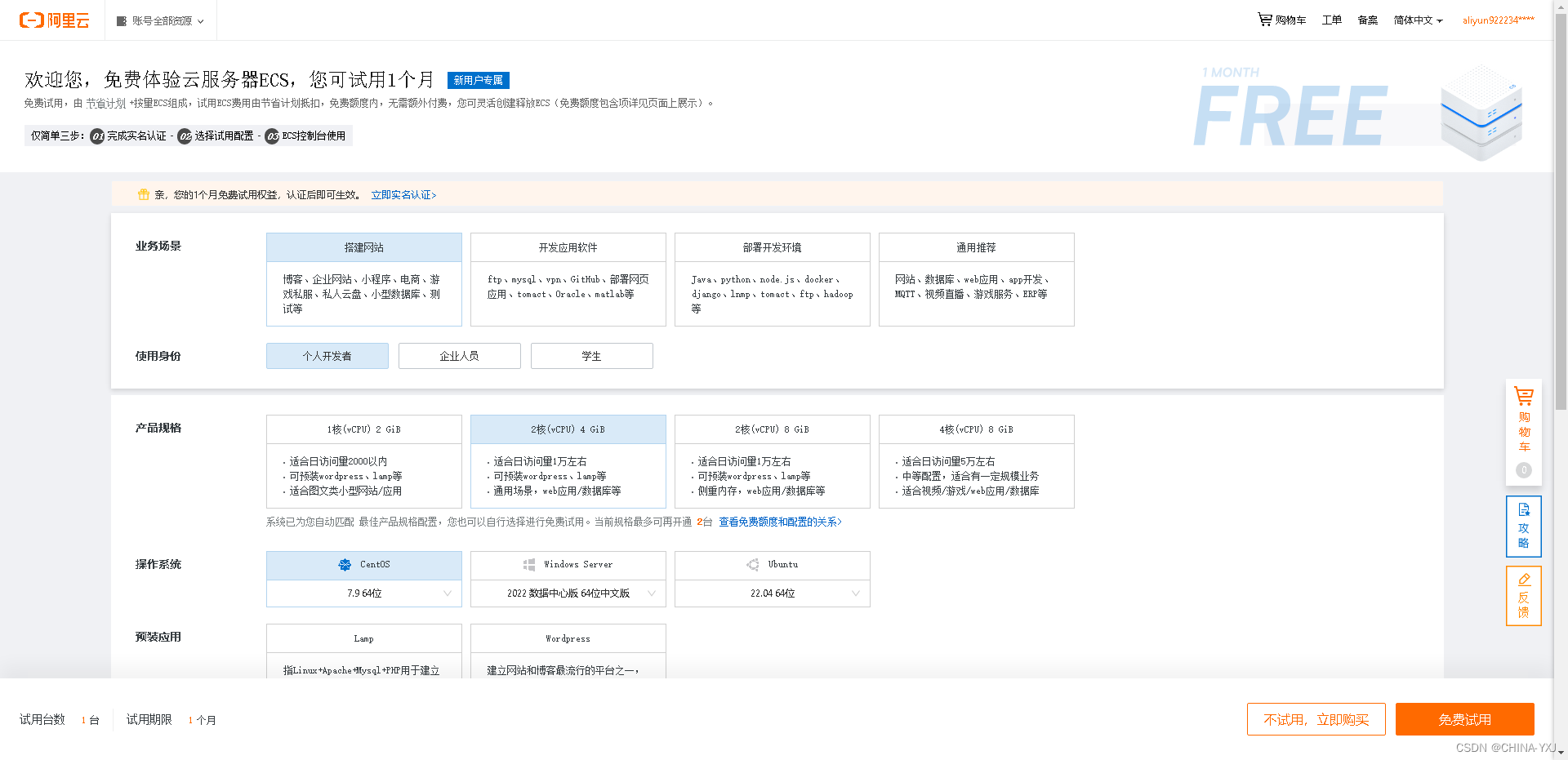Click the account resources icon

click(x=122, y=21)
